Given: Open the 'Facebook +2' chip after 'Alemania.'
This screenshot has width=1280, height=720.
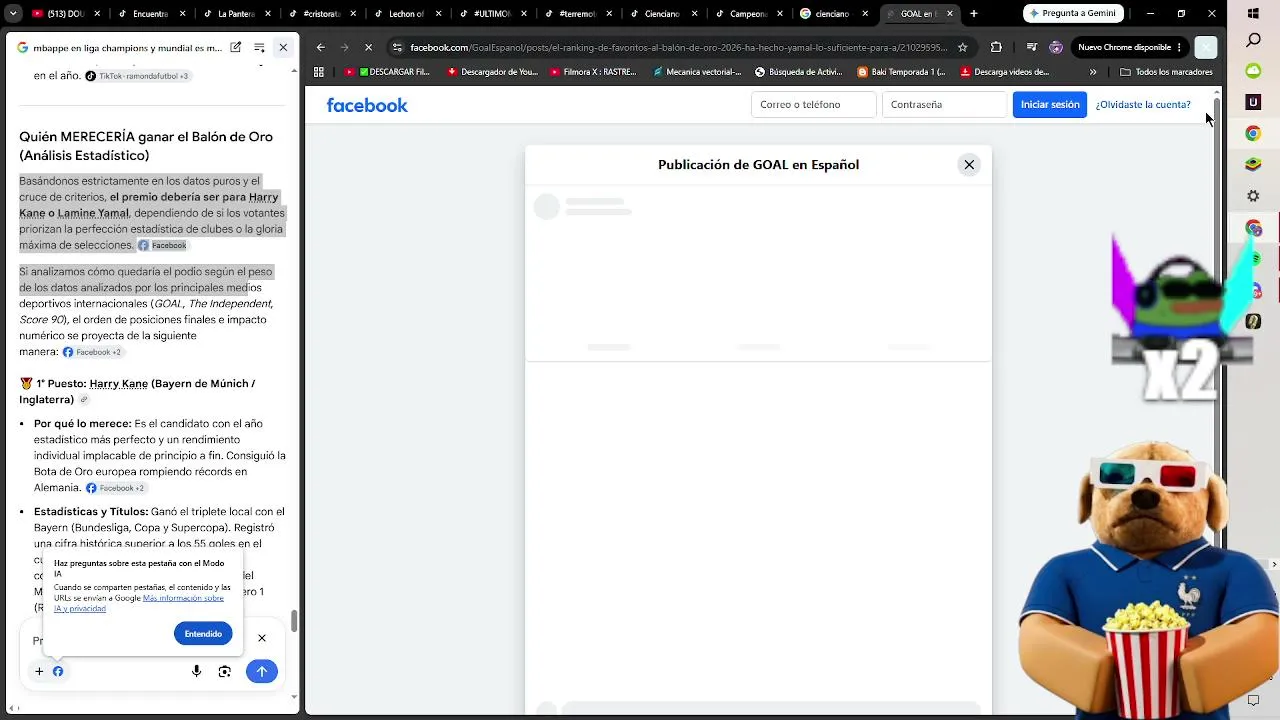Looking at the screenshot, I should tap(115, 488).
